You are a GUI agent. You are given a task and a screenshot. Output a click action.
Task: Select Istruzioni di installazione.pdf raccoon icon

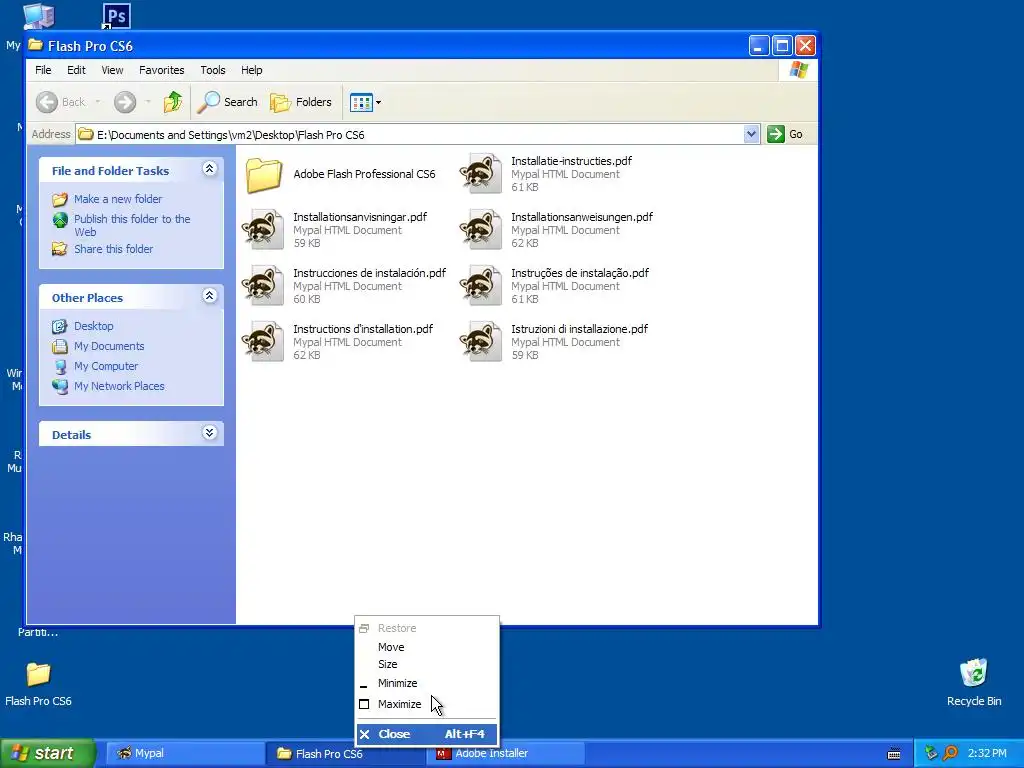[x=481, y=342]
